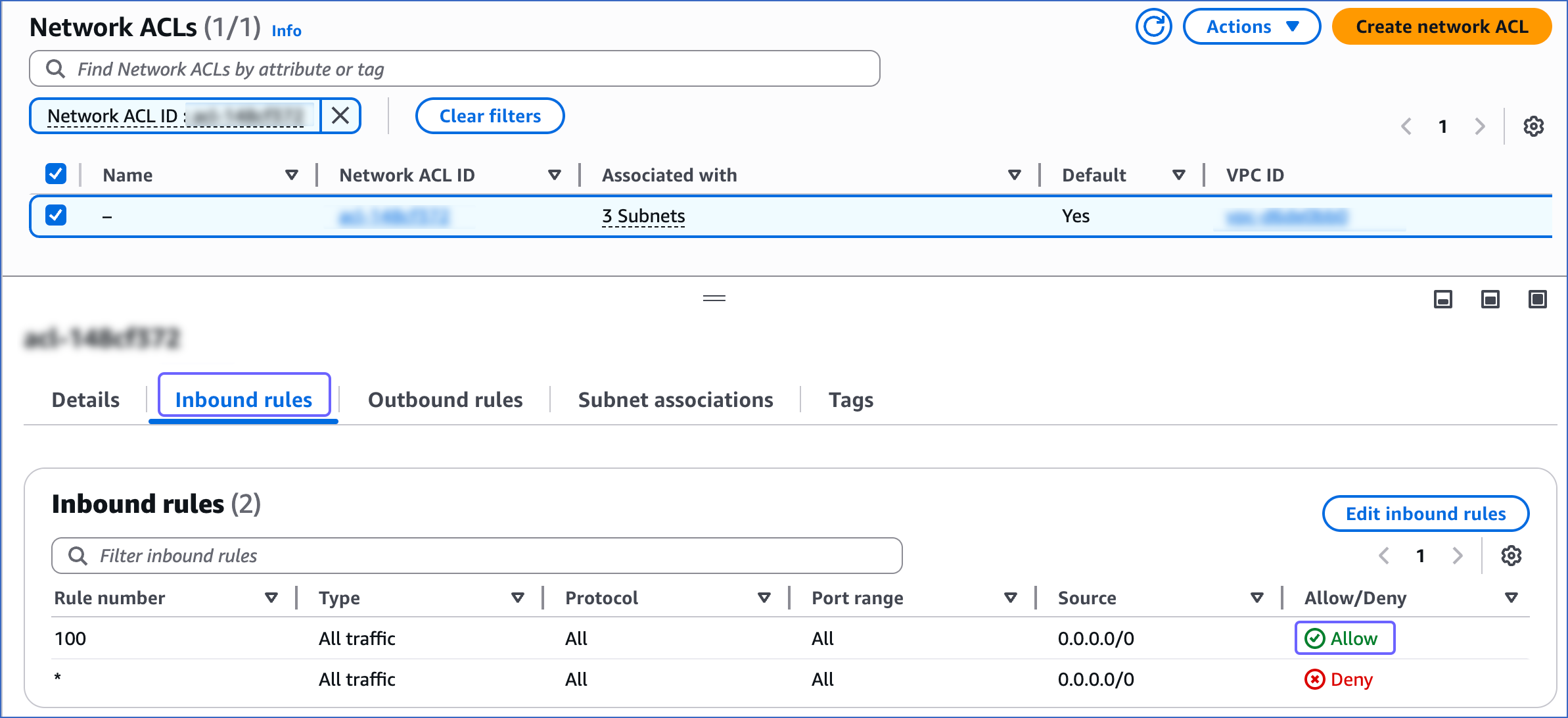Sort by Source column arrow
1568x718 pixels.
(x=1257, y=598)
